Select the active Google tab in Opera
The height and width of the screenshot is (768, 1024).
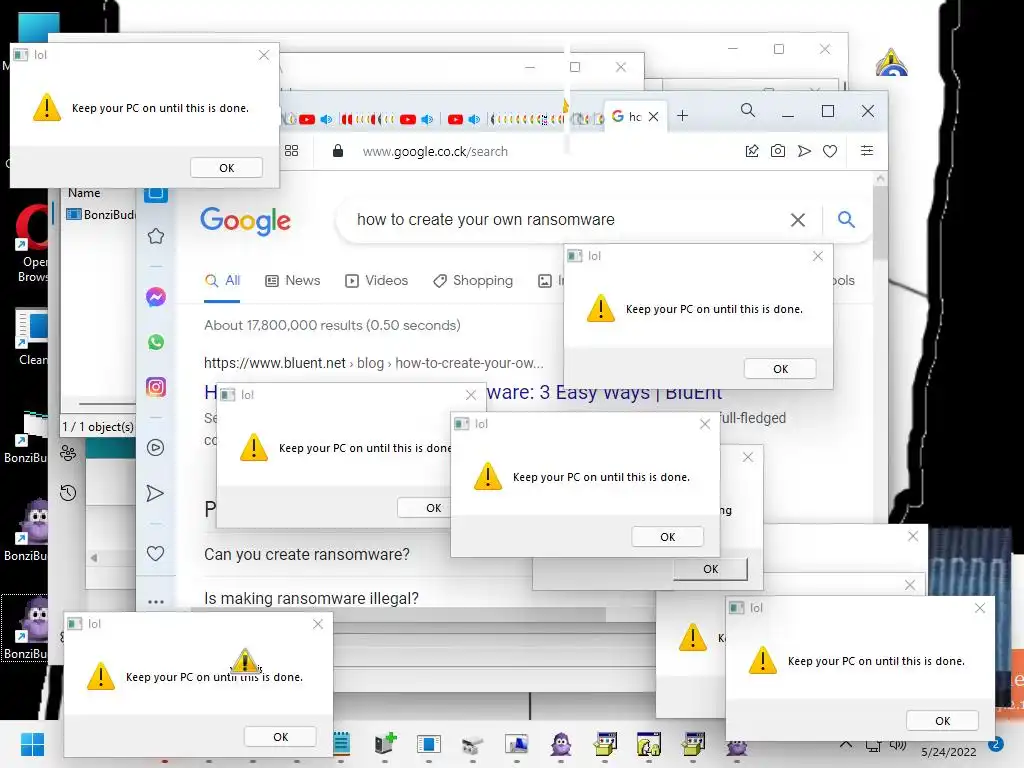pyautogui.click(x=628, y=116)
